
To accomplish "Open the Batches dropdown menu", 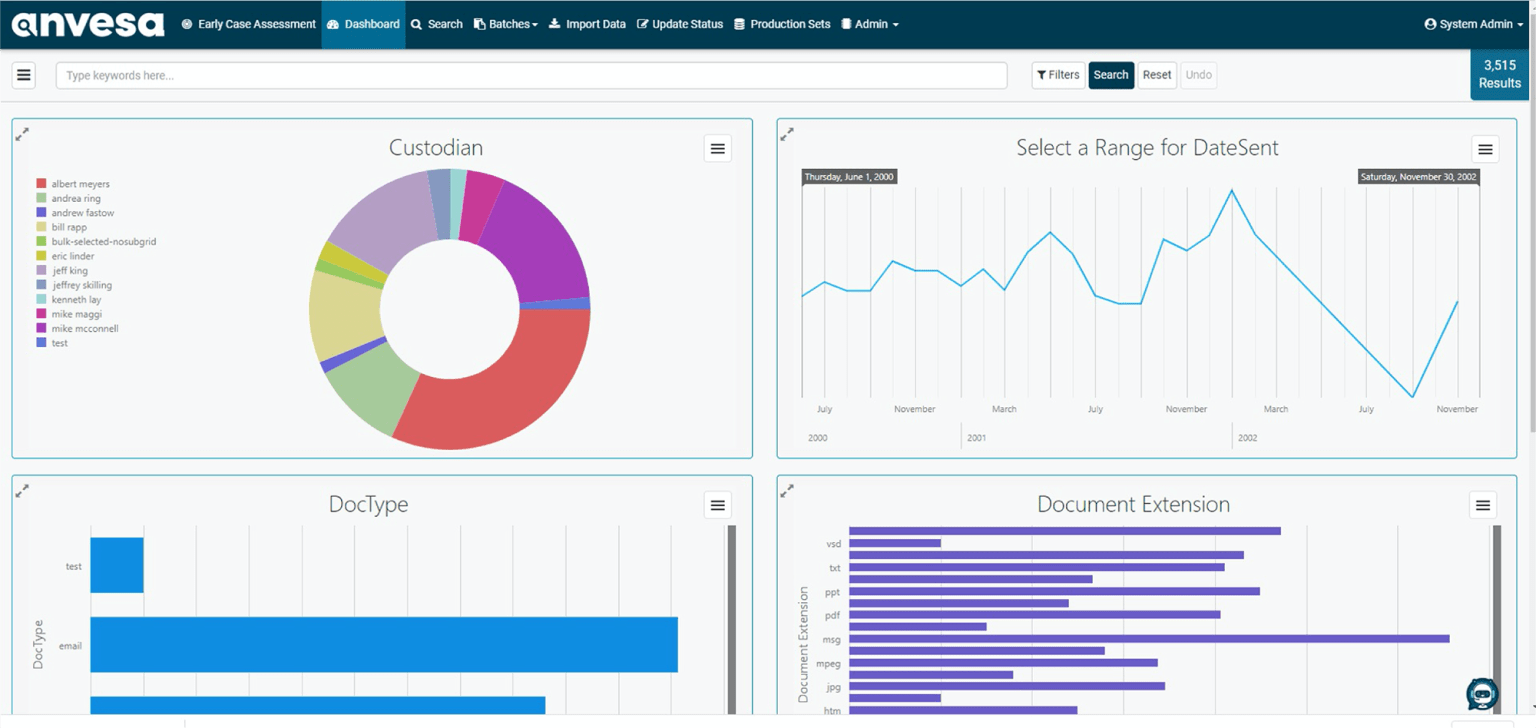I will tap(506, 24).
